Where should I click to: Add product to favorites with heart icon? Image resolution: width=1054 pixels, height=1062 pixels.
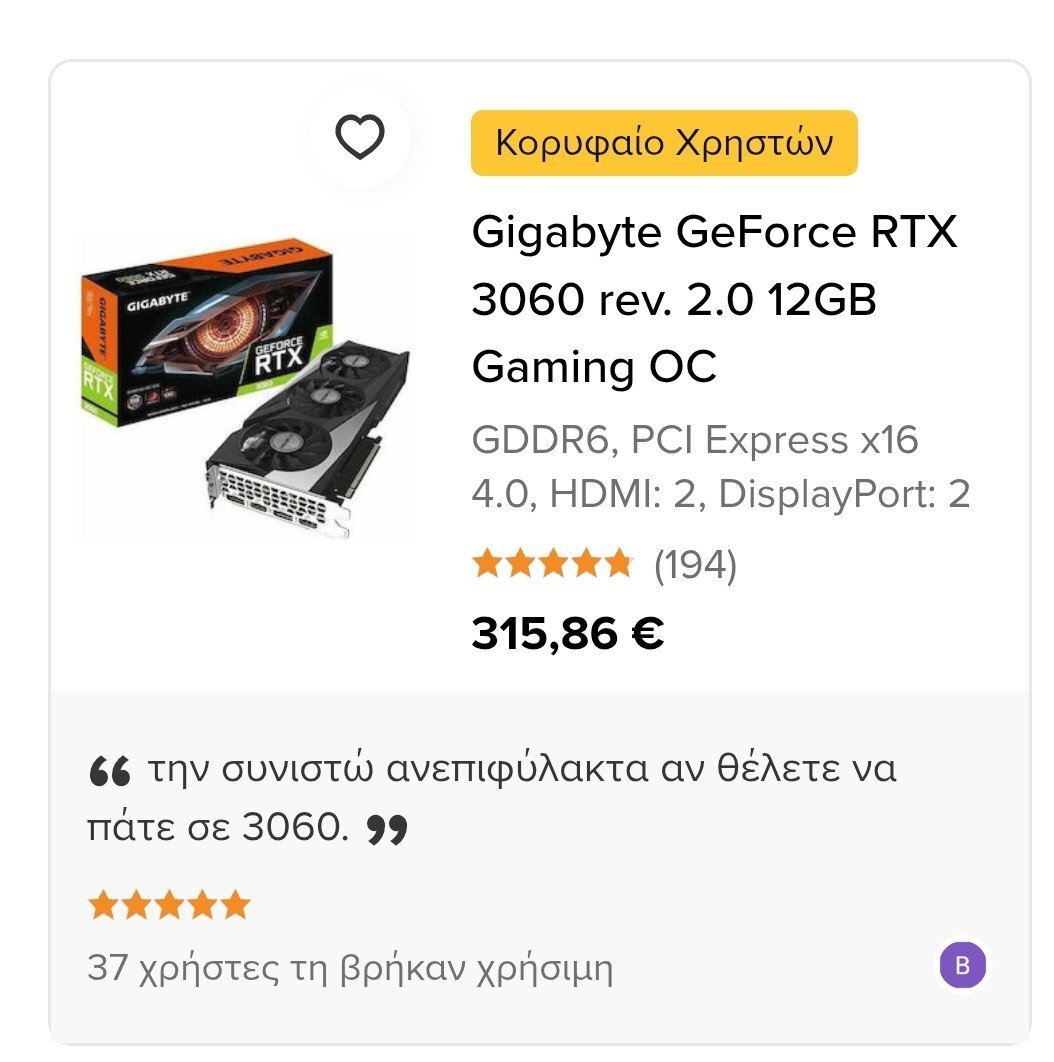[360, 137]
